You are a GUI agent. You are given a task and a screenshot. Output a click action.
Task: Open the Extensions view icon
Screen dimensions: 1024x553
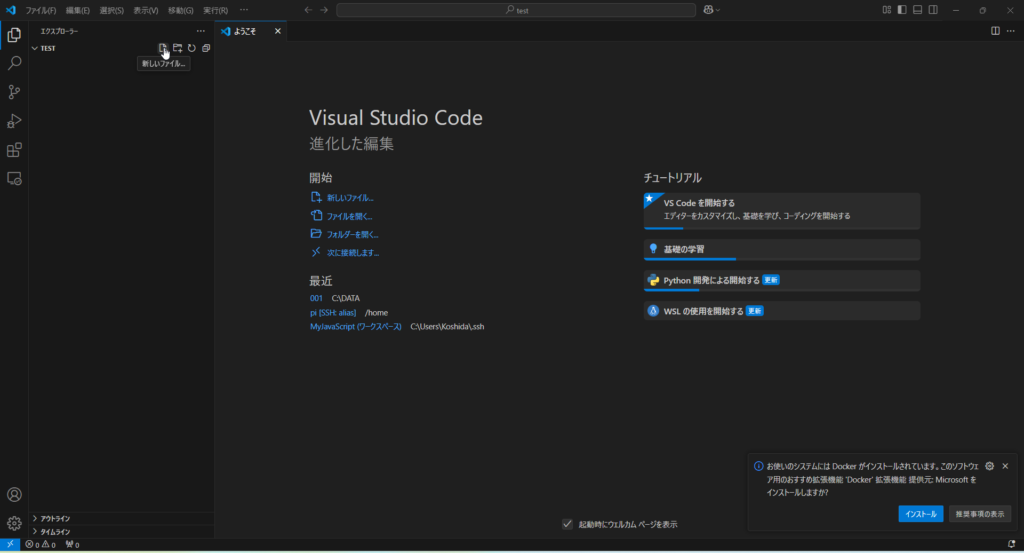(14, 150)
